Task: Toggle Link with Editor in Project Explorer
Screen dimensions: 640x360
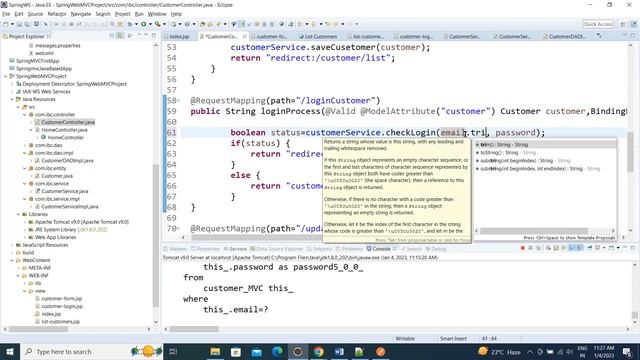Action: pos(120,36)
